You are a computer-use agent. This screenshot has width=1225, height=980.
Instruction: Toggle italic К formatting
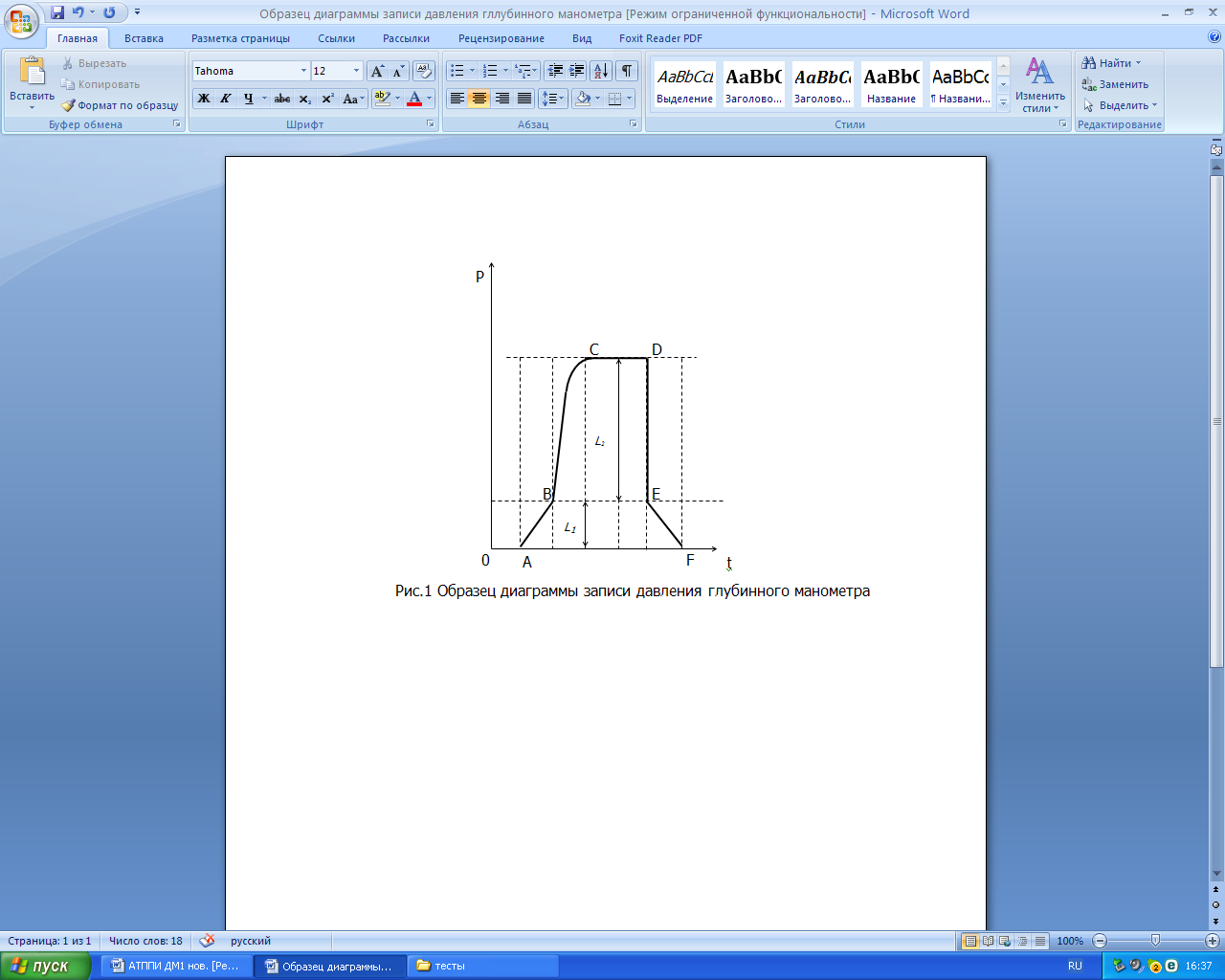(x=226, y=98)
